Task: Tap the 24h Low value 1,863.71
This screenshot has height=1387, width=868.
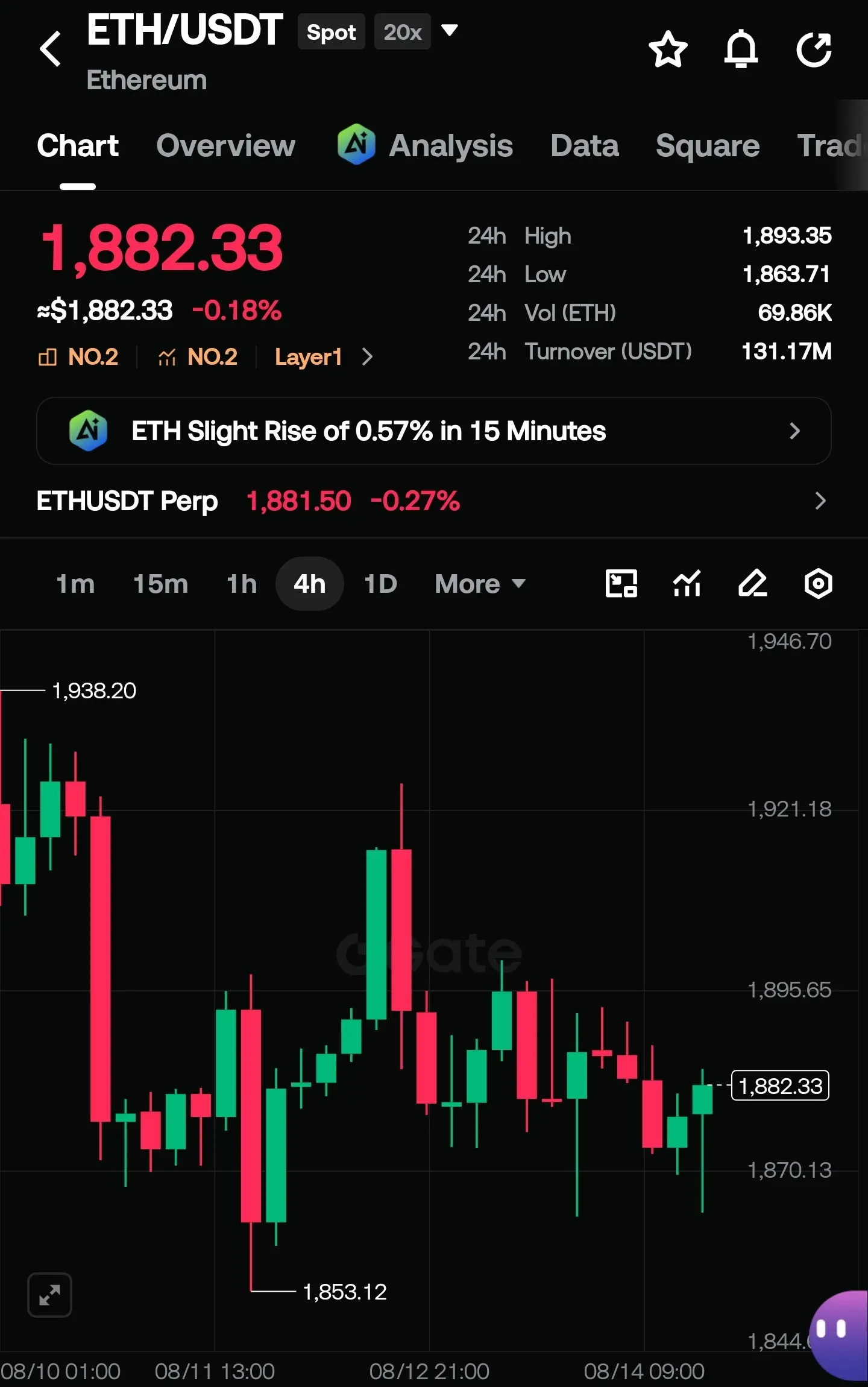Action: pos(787,274)
